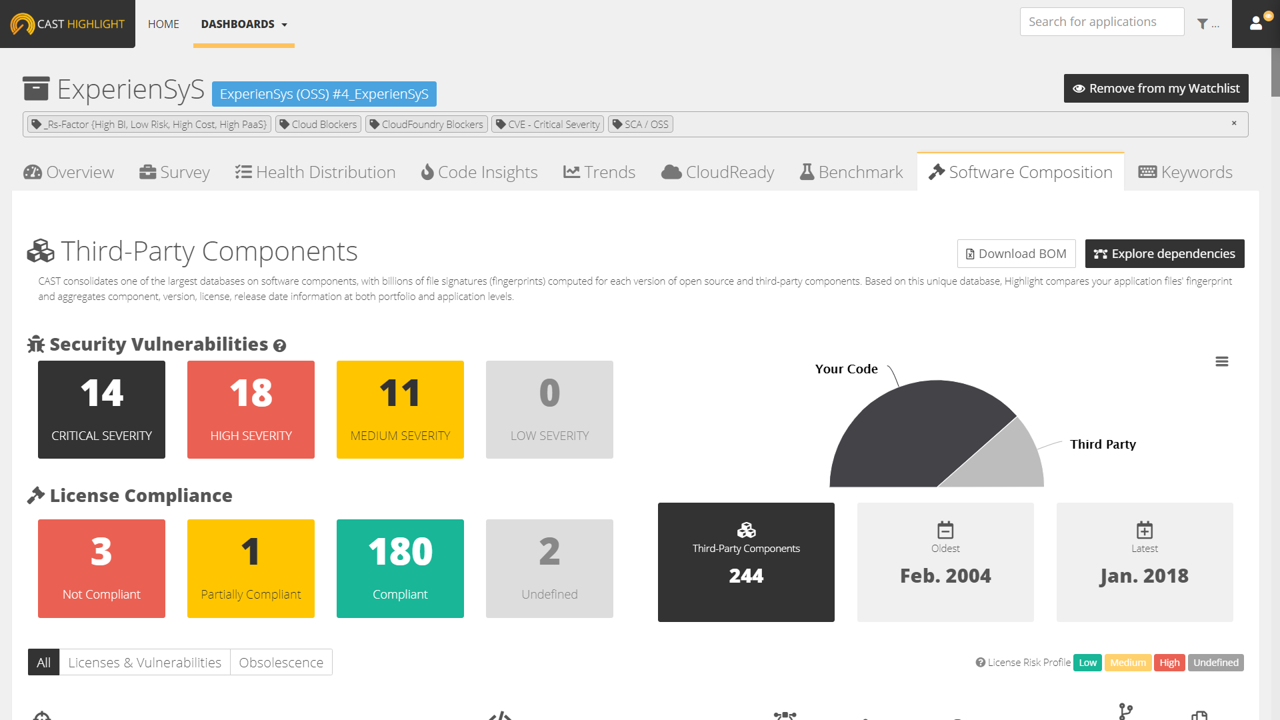Select Licenses & Vulnerabilities filter toggle
The image size is (1280, 720).
(x=145, y=662)
